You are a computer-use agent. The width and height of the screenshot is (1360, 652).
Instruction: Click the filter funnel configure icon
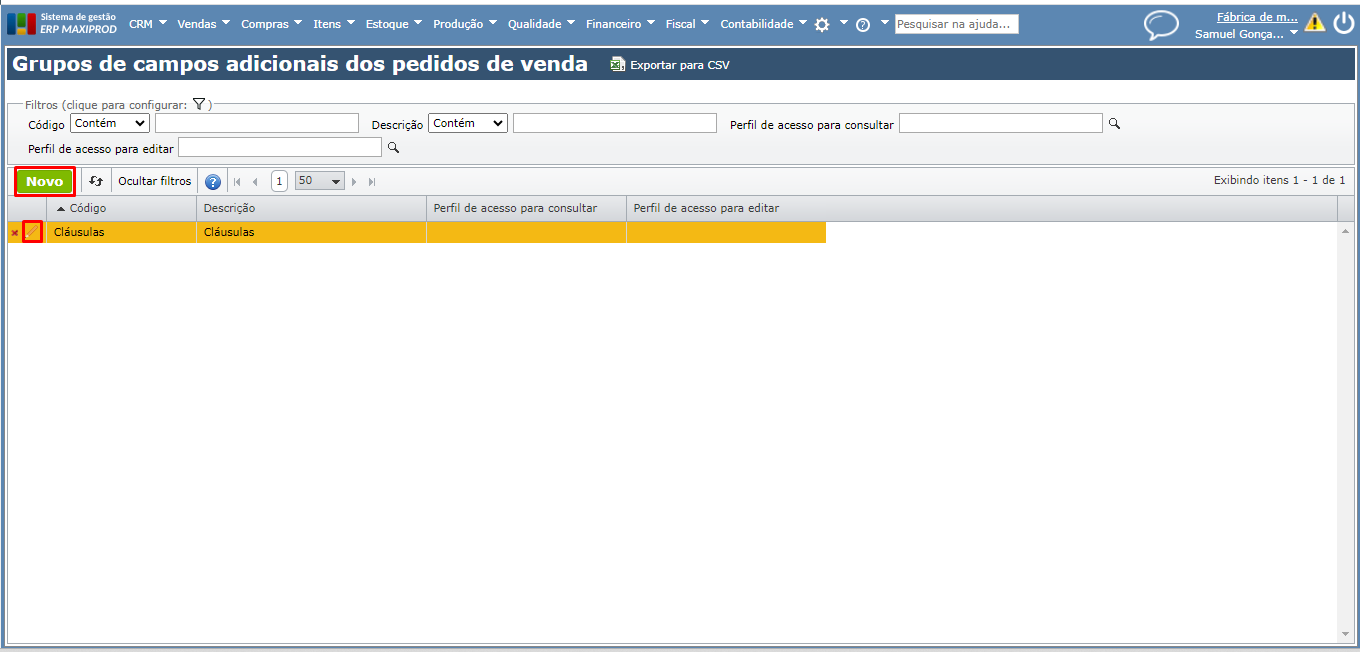[199, 104]
